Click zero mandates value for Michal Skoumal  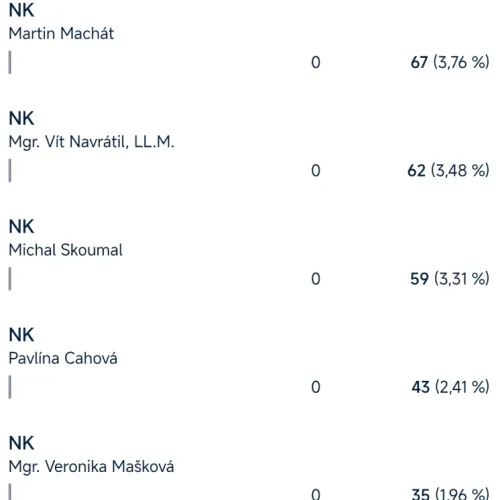[x=316, y=279]
